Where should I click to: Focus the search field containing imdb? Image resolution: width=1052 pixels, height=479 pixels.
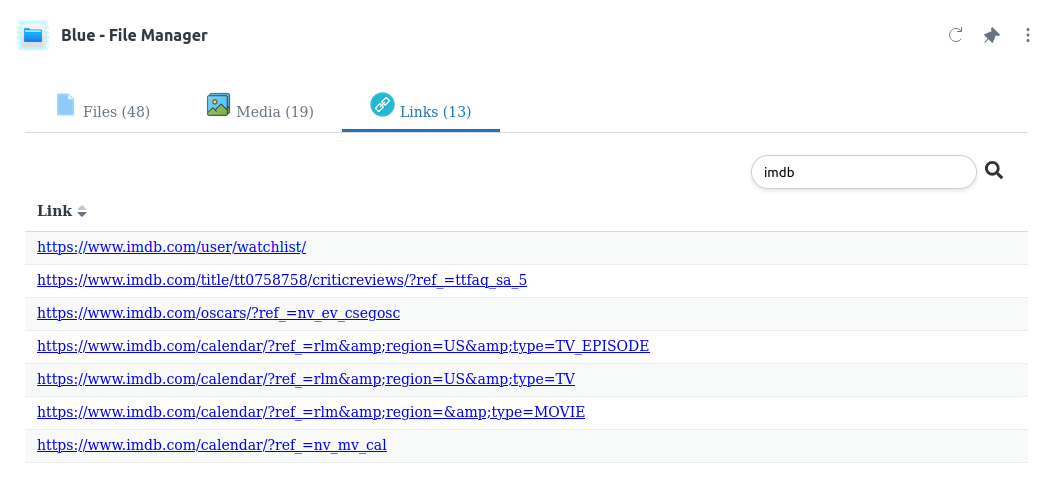point(863,172)
